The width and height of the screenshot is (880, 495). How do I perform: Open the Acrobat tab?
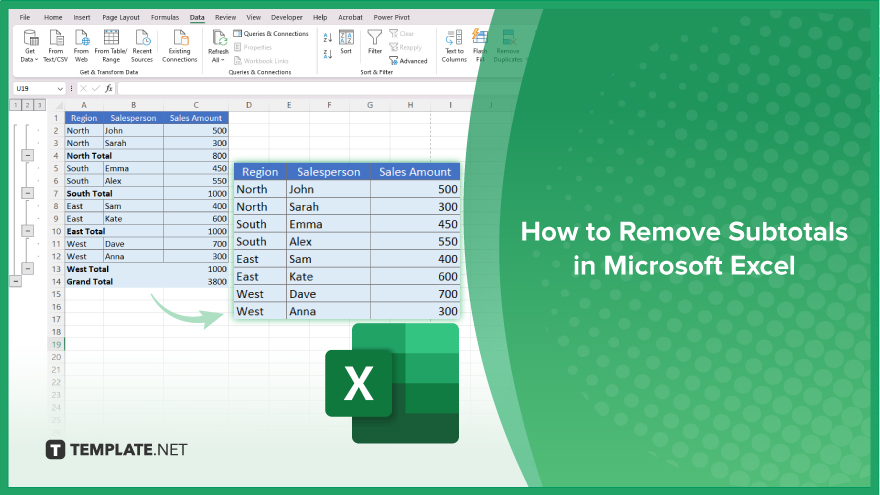coord(350,17)
